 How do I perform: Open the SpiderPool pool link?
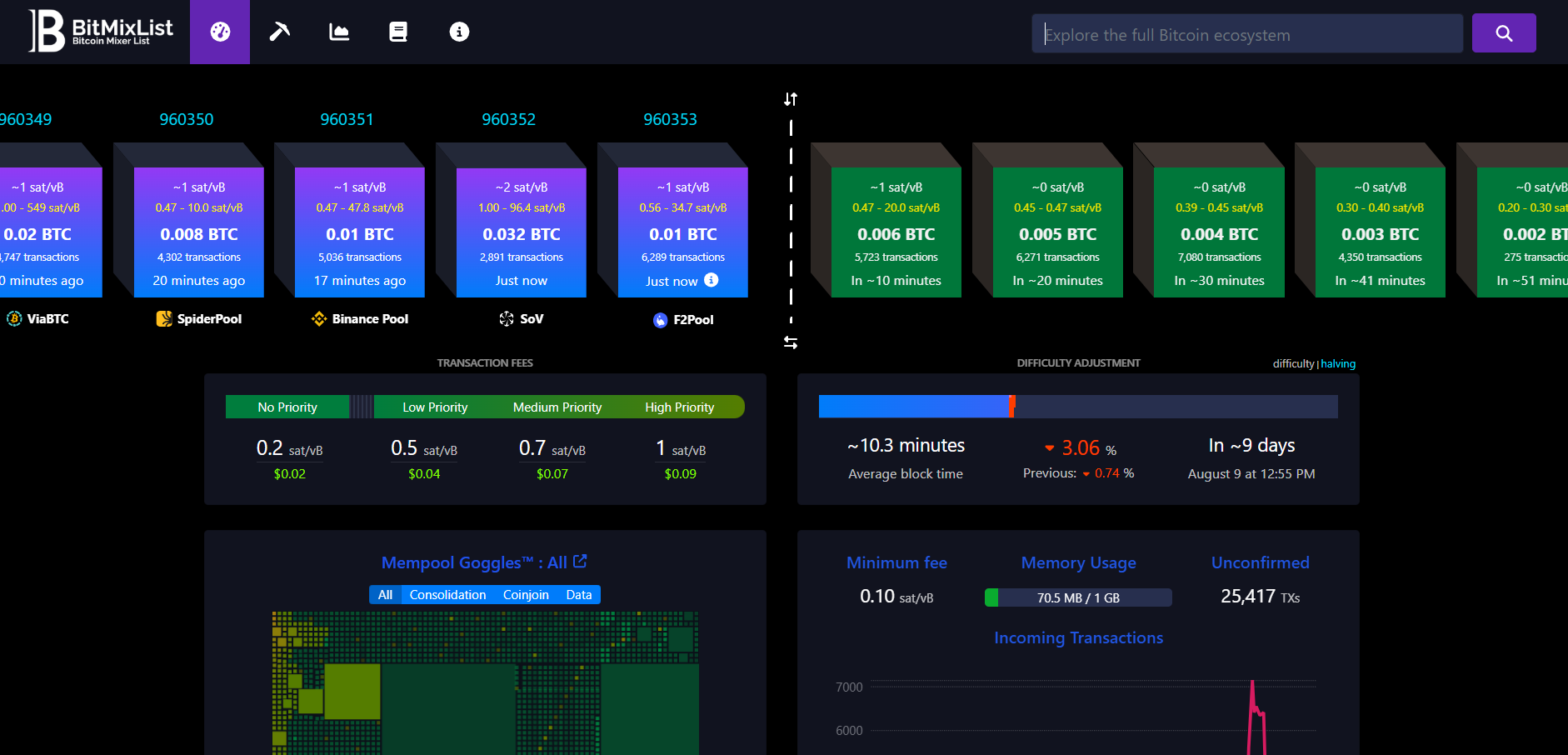point(199,318)
